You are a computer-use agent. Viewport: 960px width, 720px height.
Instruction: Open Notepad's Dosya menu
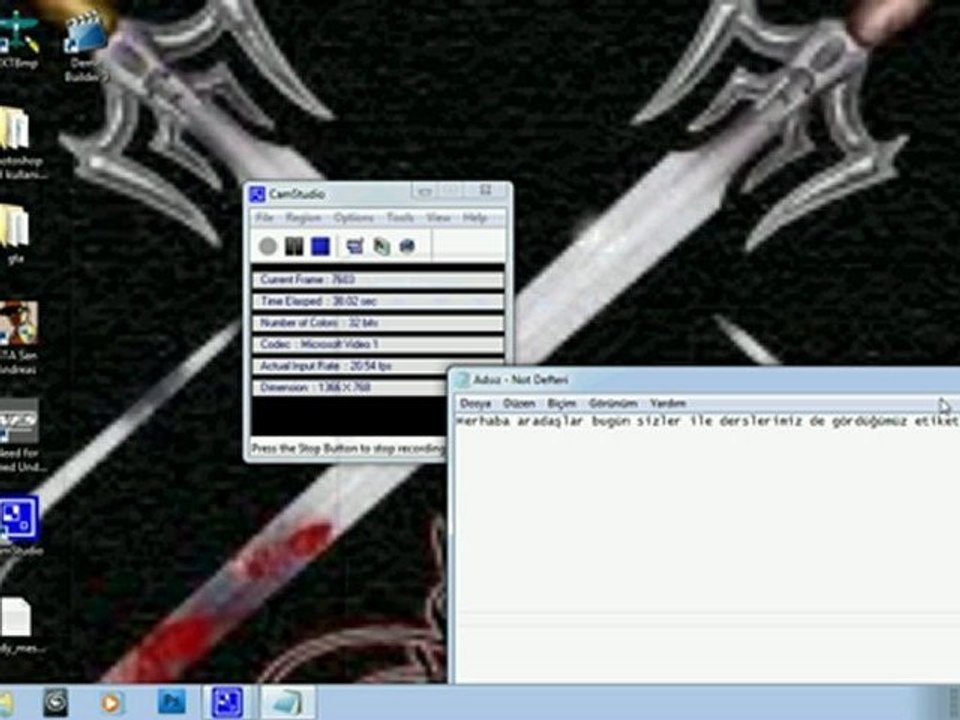point(476,403)
